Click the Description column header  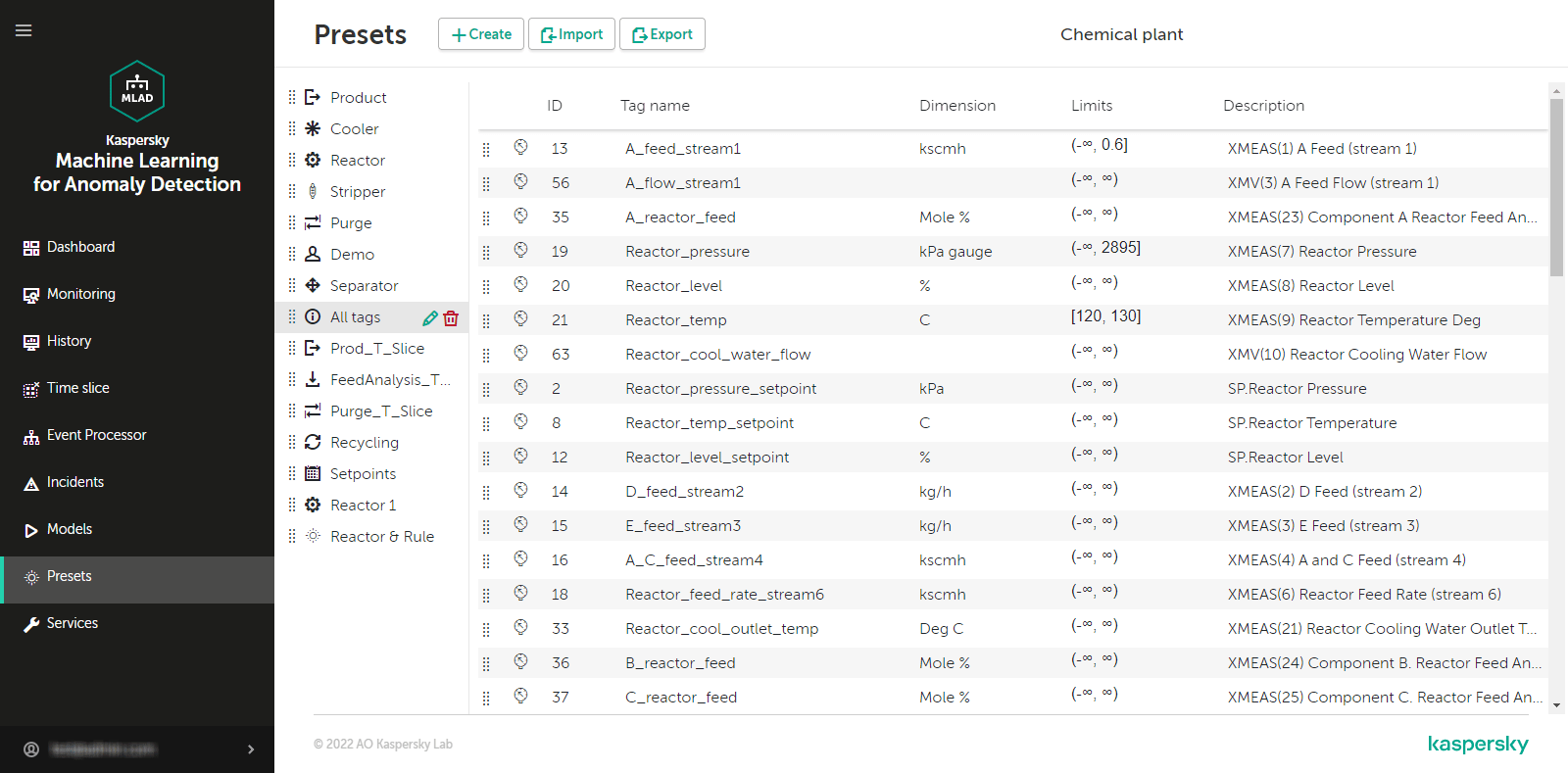(1263, 106)
